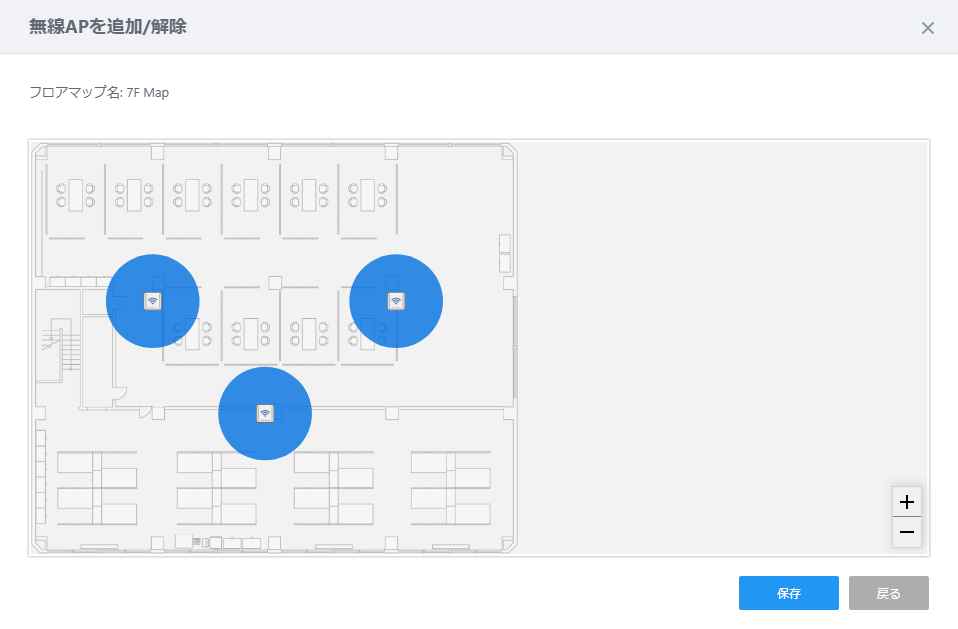
Task: Click the 戻る button
Action: click(888, 593)
